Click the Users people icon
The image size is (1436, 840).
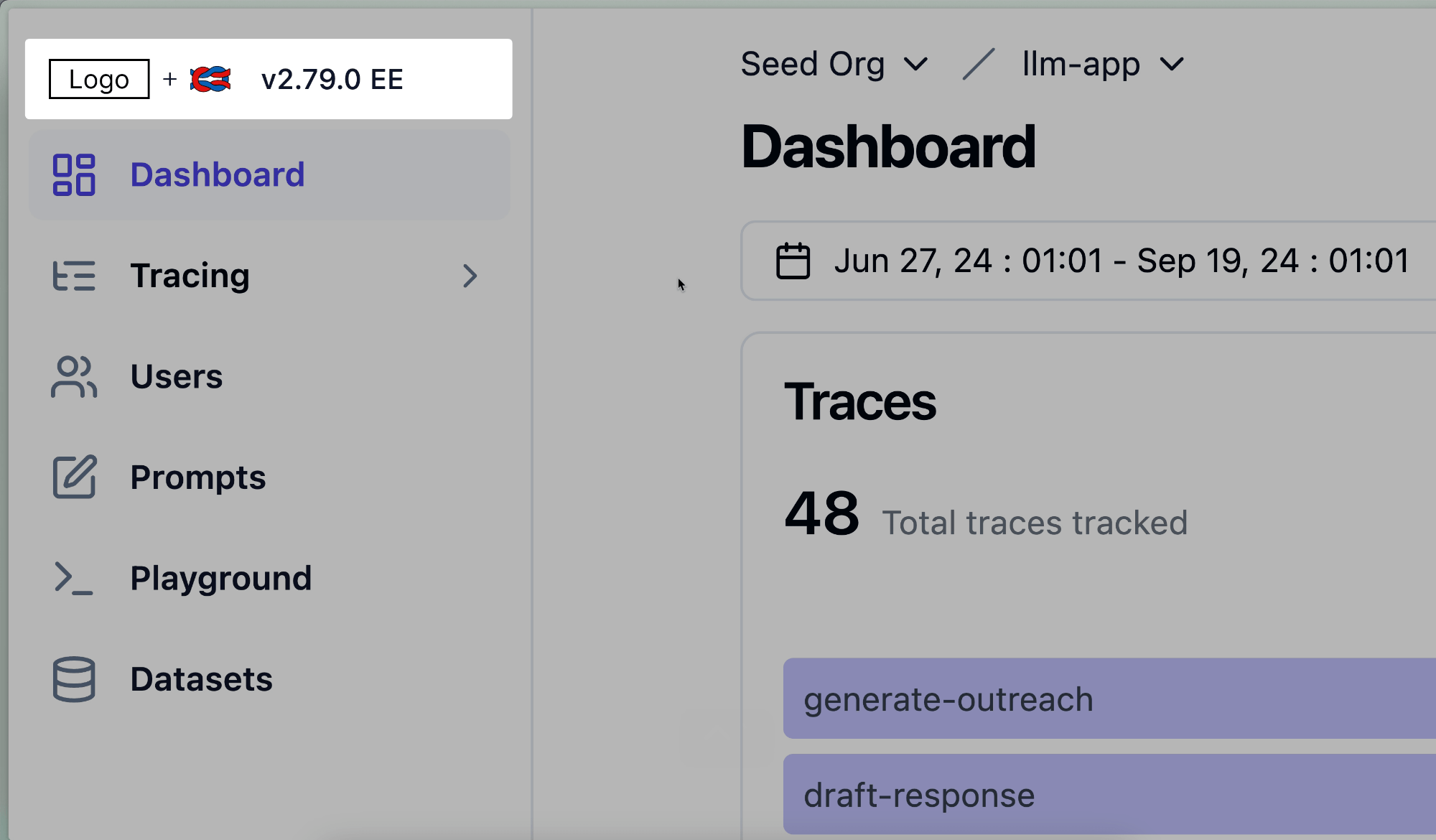(x=74, y=377)
